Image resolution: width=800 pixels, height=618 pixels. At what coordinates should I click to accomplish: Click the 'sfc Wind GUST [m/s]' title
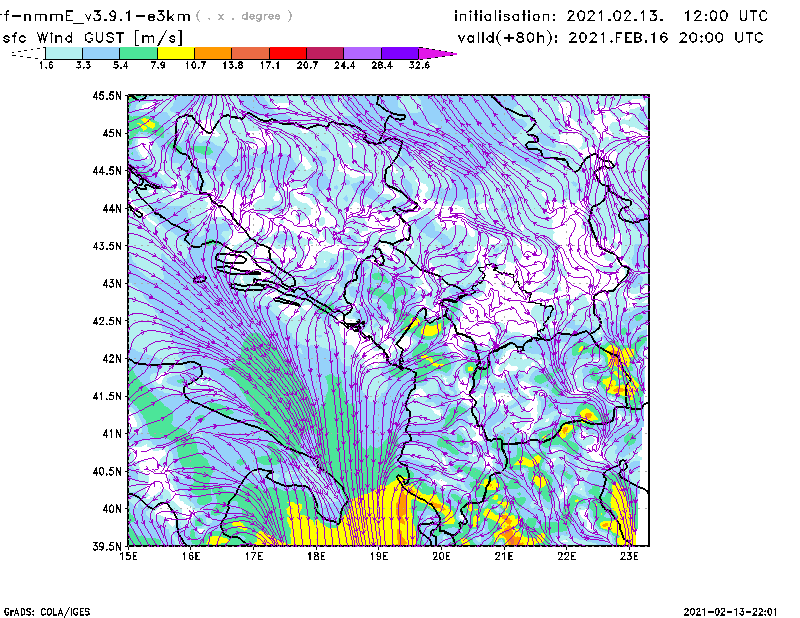(92, 38)
